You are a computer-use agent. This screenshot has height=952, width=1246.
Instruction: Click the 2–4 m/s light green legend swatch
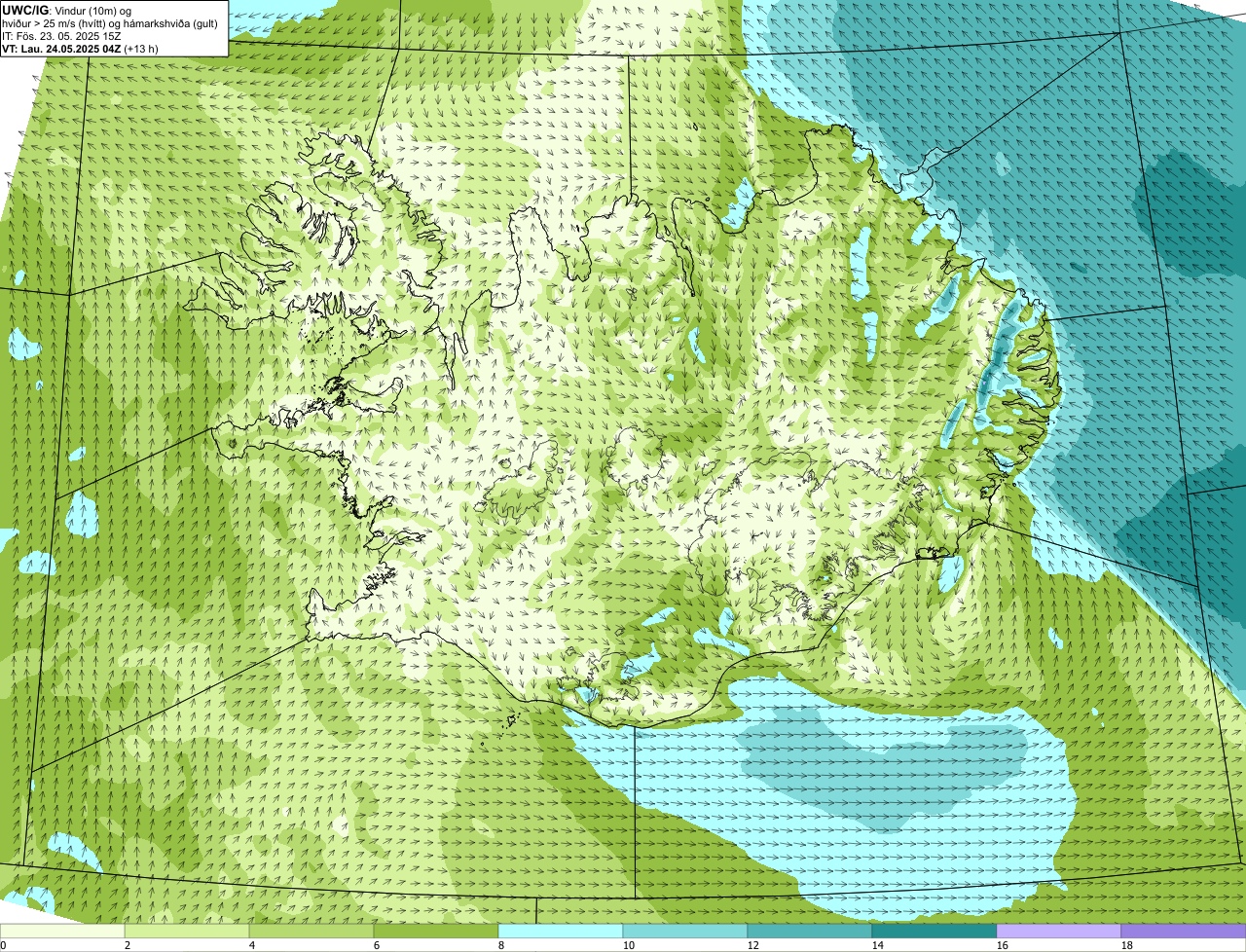click(x=187, y=932)
